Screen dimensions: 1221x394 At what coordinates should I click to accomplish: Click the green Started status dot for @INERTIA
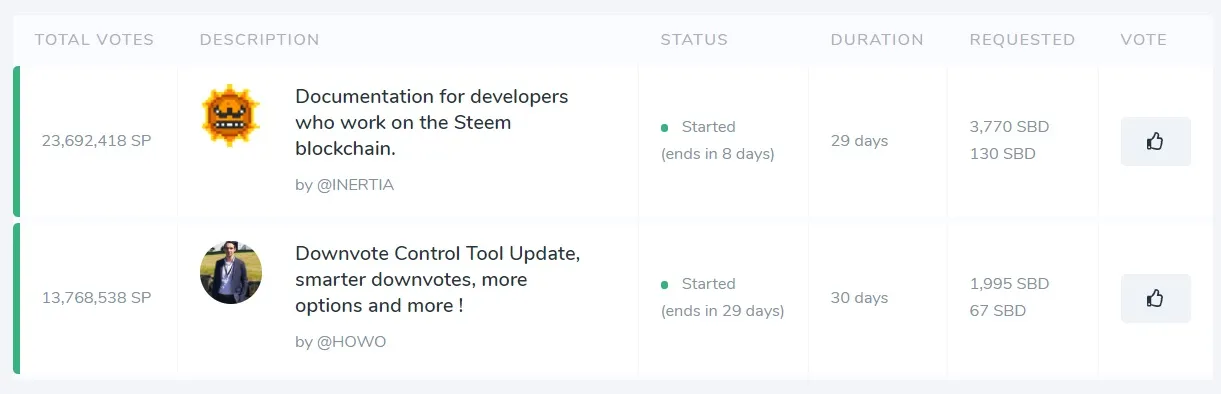(x=665, y=128)
